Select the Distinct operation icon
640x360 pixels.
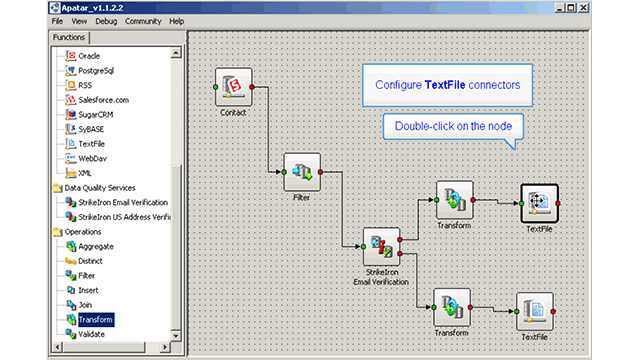[x=71, y=261]
